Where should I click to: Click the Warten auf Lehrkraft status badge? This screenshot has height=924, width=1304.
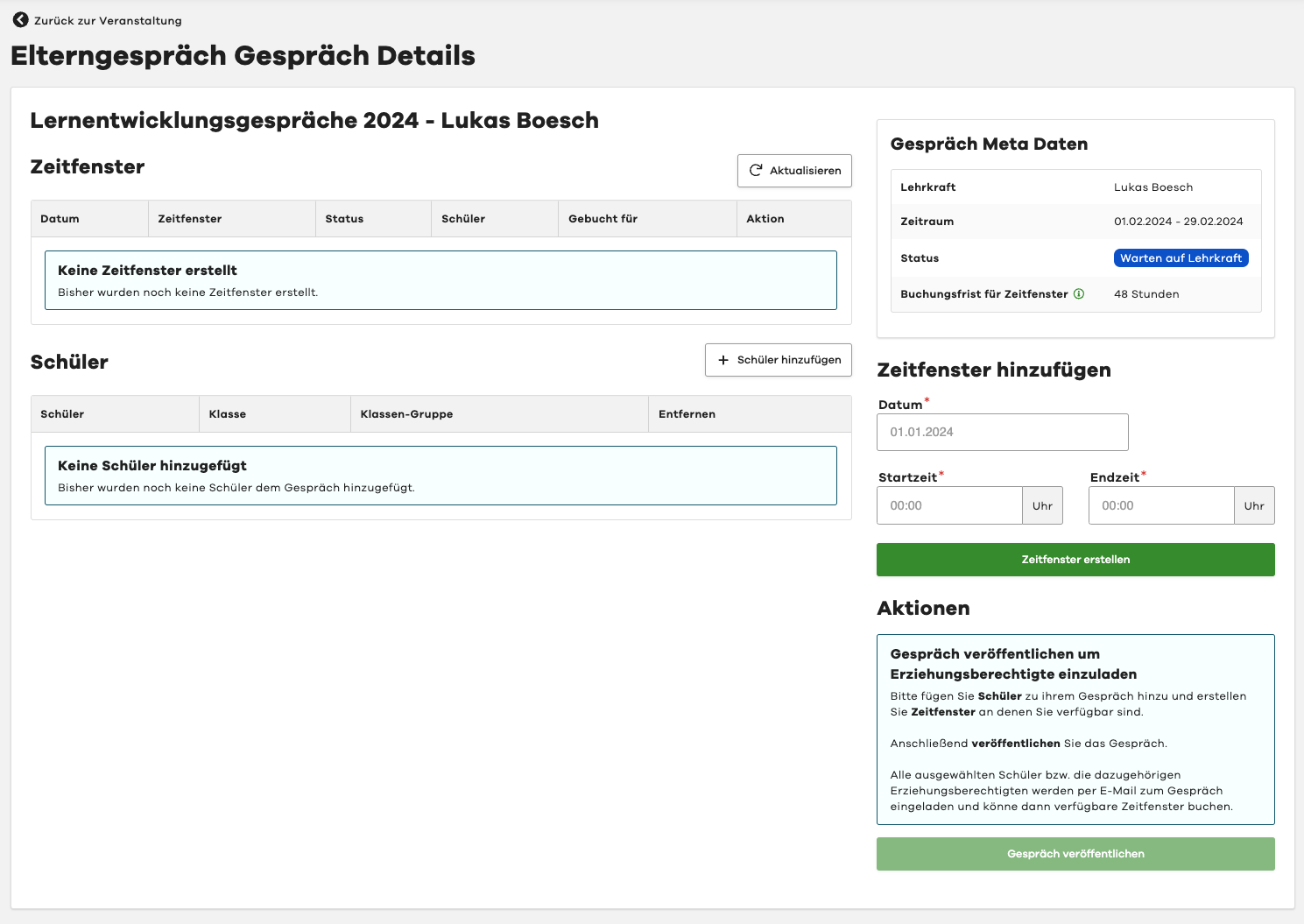pos(1181,258)
